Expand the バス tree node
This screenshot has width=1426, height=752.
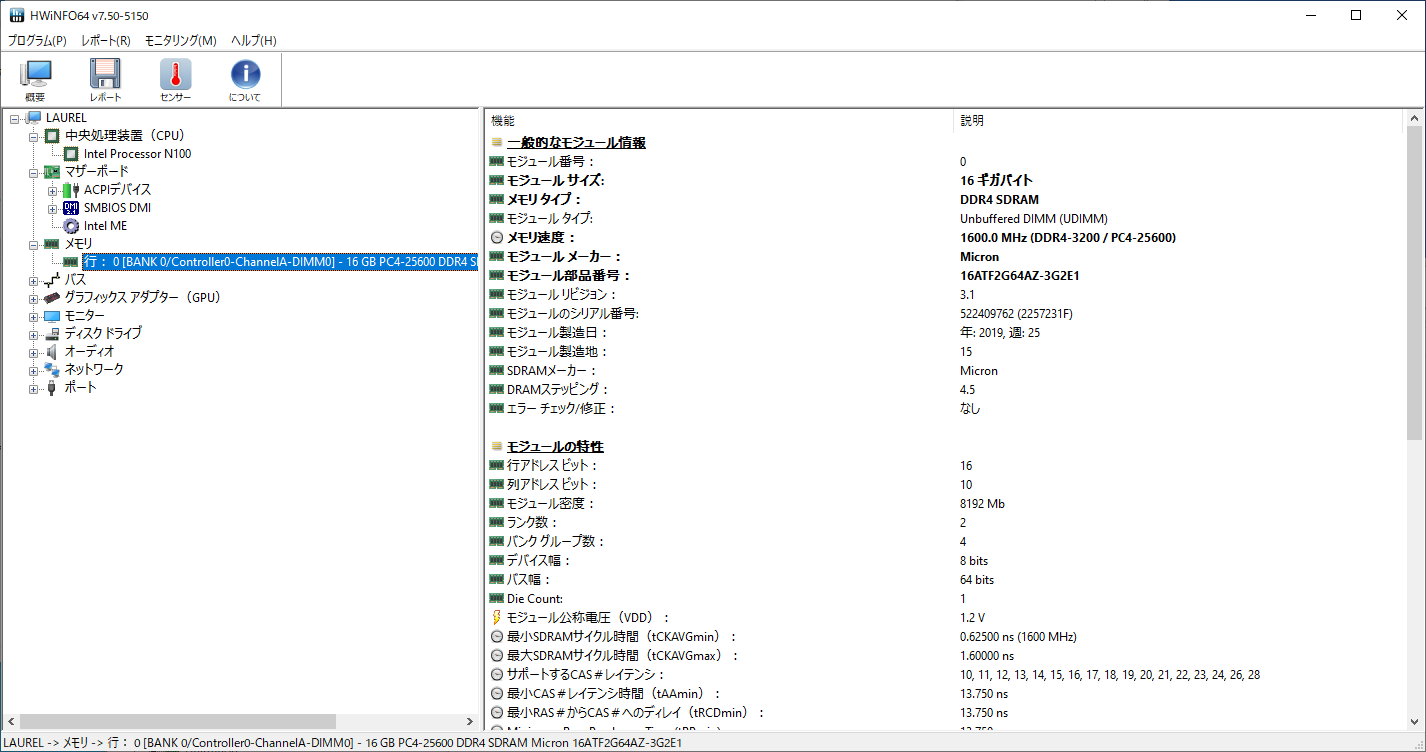34,280
